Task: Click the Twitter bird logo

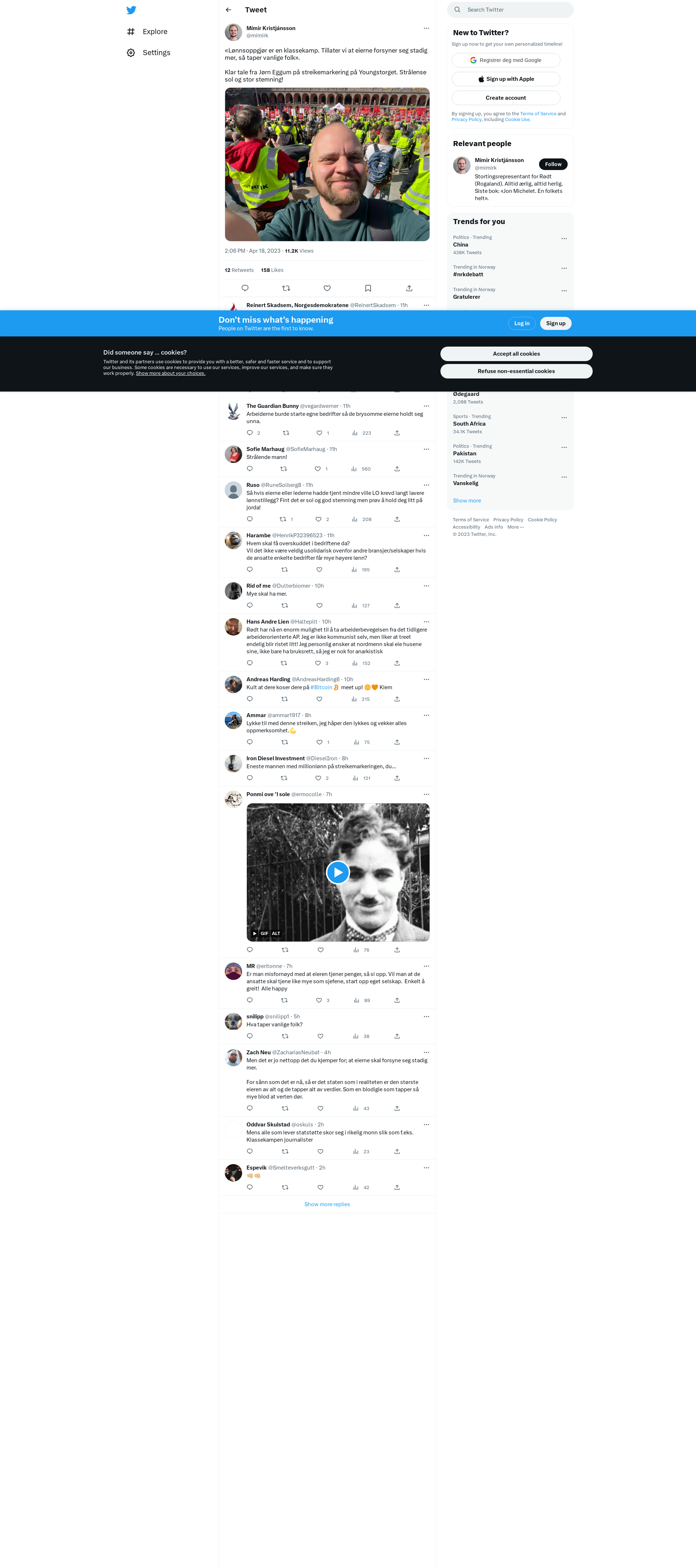Action: pyautogui.click(x=131, y=10)
